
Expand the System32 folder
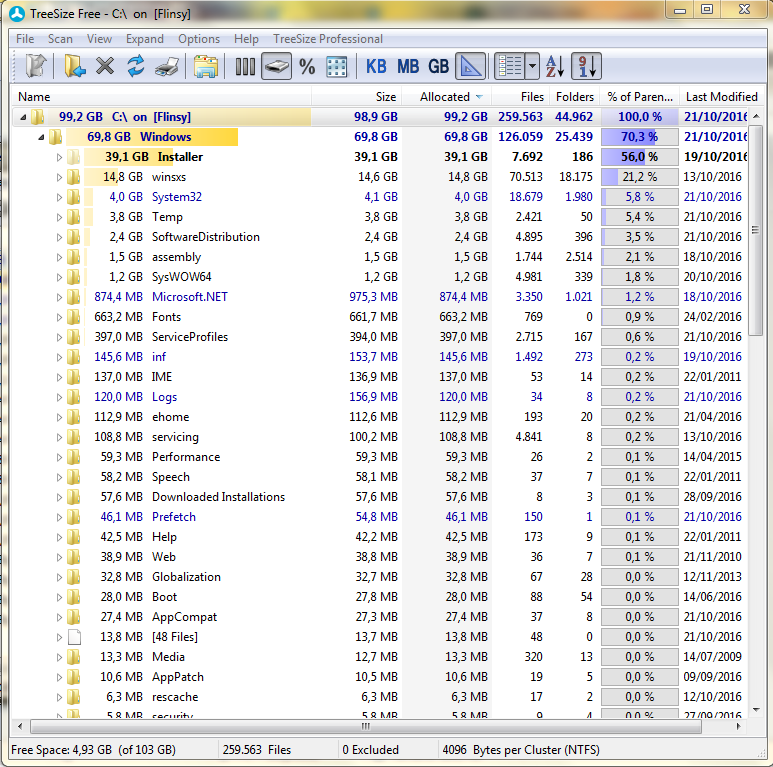tap(59, 197)
